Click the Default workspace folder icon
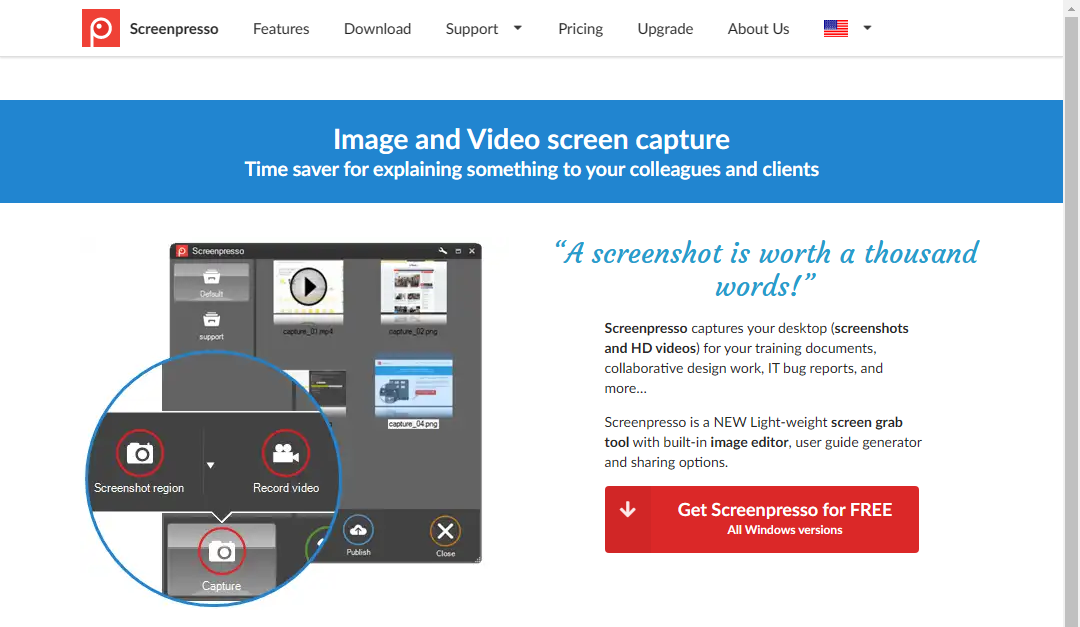The height and width of the screenshot is (627, 1080). [211, 277]
